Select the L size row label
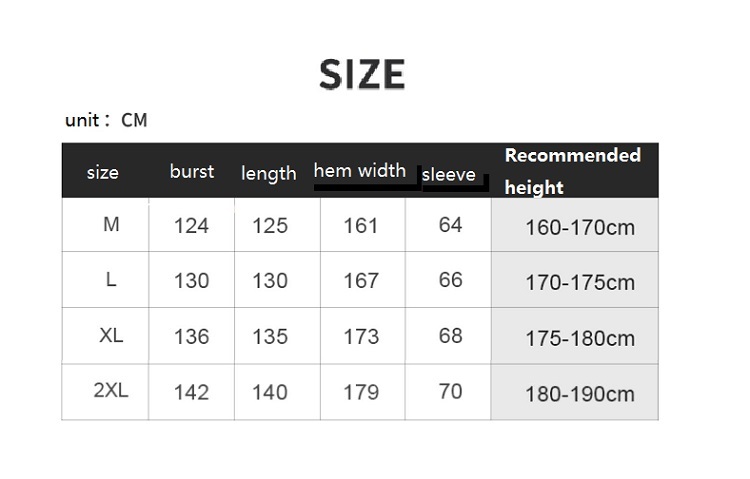Screen dimensions: 750x479 point(111,280)
